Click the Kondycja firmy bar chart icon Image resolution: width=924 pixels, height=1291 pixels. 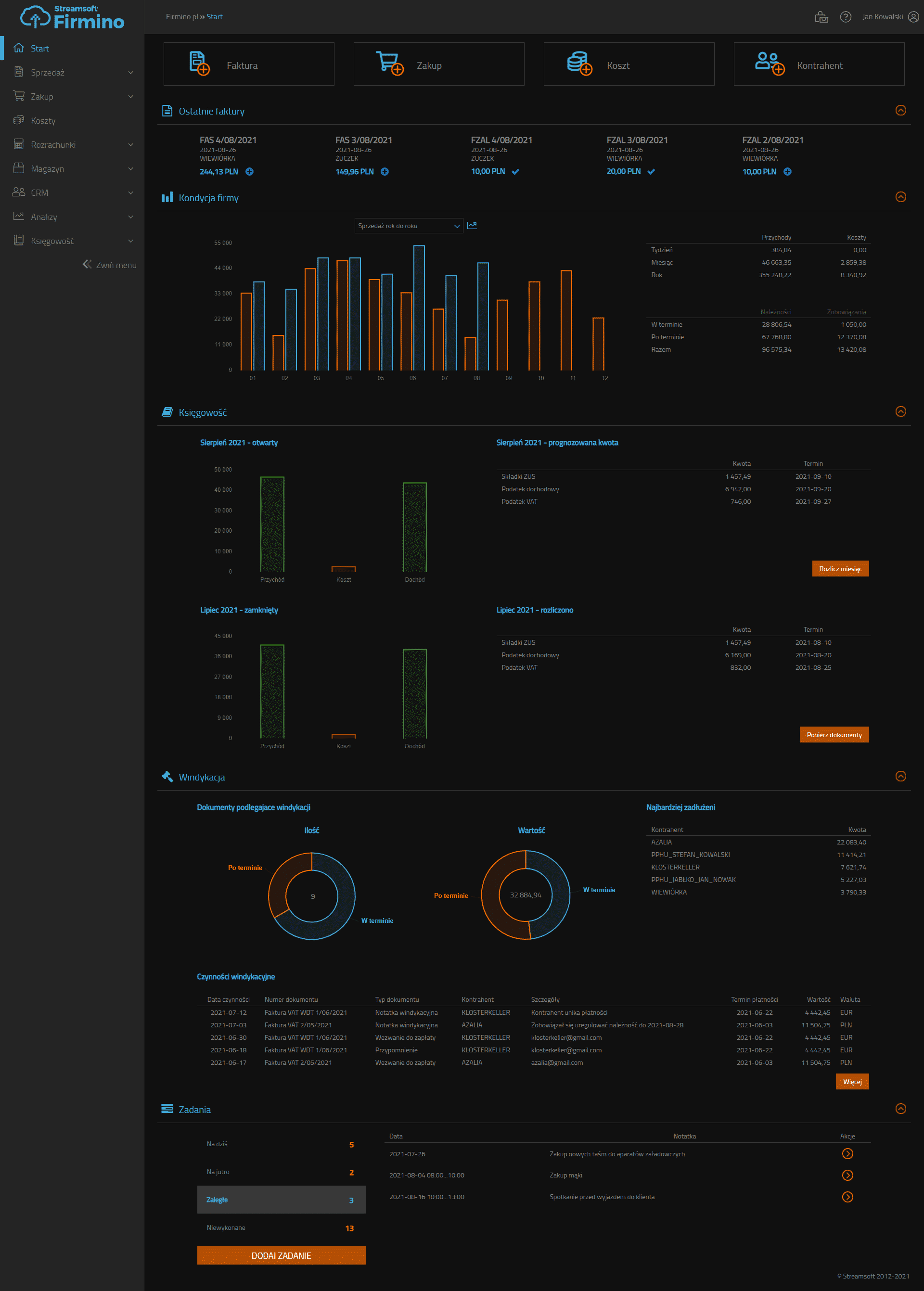tap(167, 197)
